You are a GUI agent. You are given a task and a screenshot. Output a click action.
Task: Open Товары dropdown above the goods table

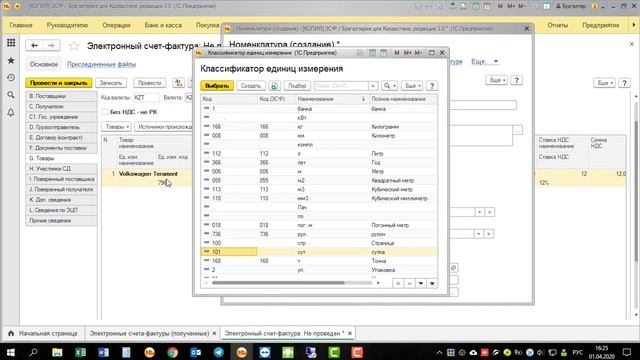[x=116, y=127]
